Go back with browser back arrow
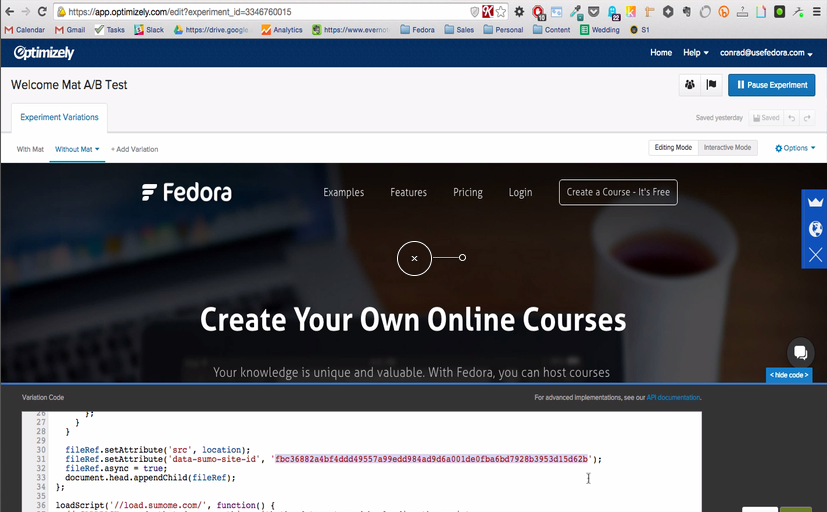The width and height of the screenshot is (827, 512). click(9, 11)
